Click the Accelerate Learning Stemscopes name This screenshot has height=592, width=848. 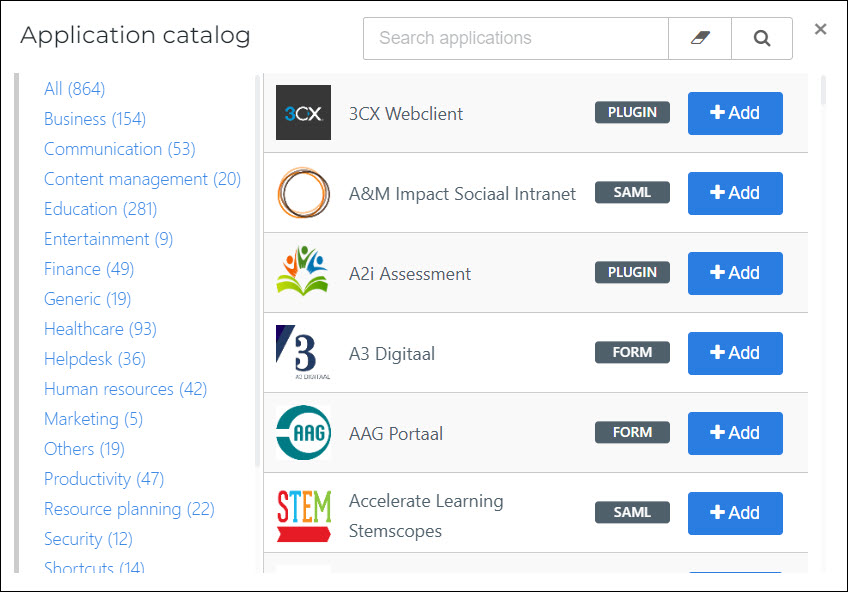[x=426, y=516]
